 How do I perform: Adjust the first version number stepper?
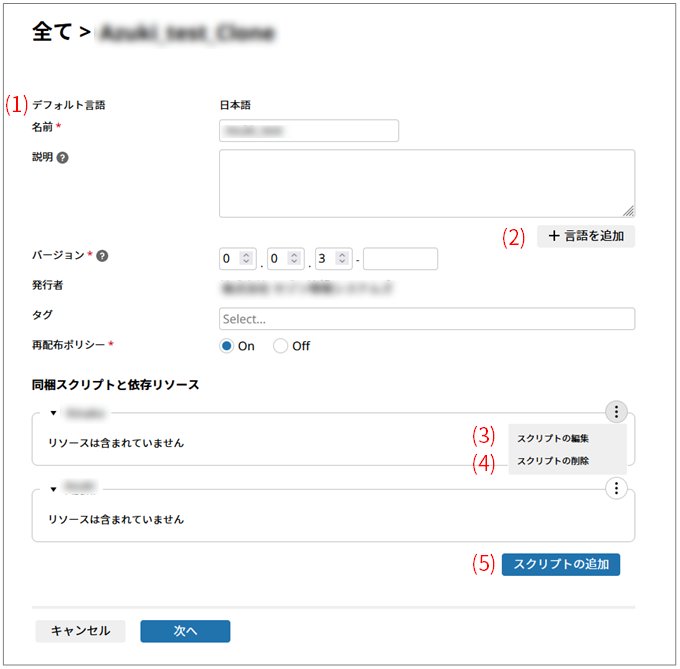[x=248, y=259]
